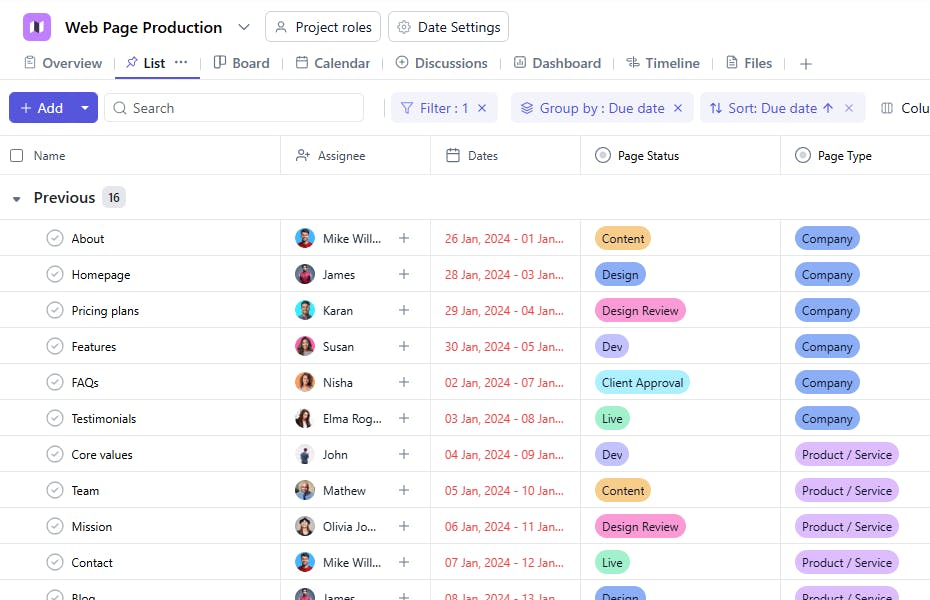Image resolution: width=930 pixels, height=600 pixels.
Task: Click into the Search field
Action: (240, 108)
